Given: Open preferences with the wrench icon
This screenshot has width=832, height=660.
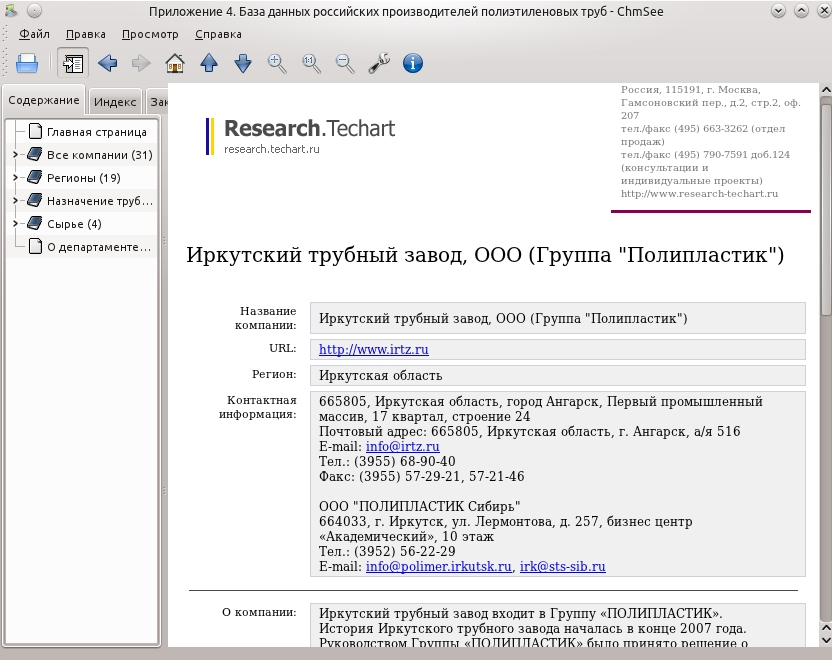Looking at the screenshot, I should click(x=379, y=63).
